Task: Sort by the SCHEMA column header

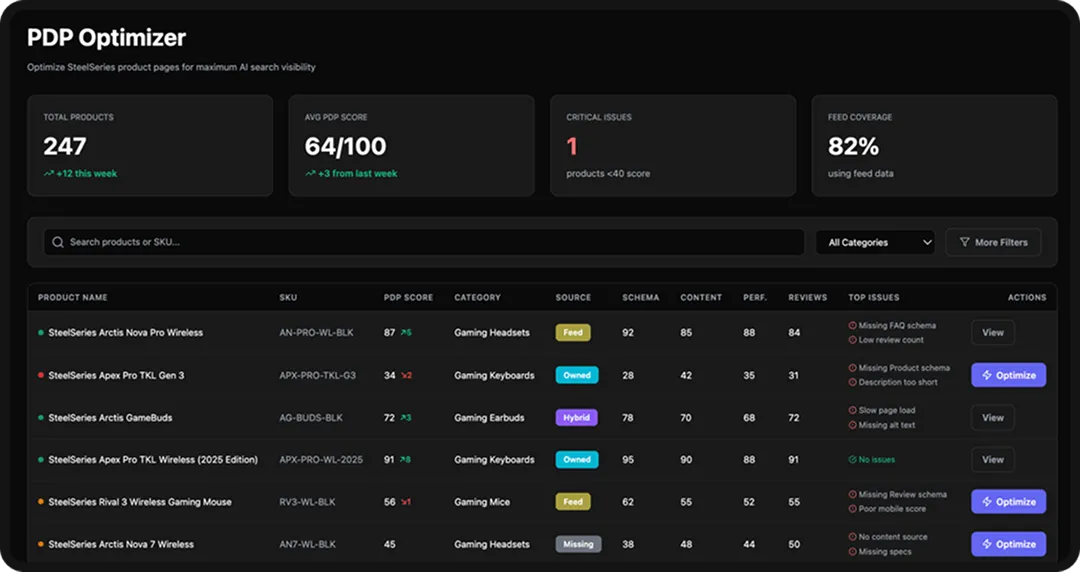Action: [641, 298]
